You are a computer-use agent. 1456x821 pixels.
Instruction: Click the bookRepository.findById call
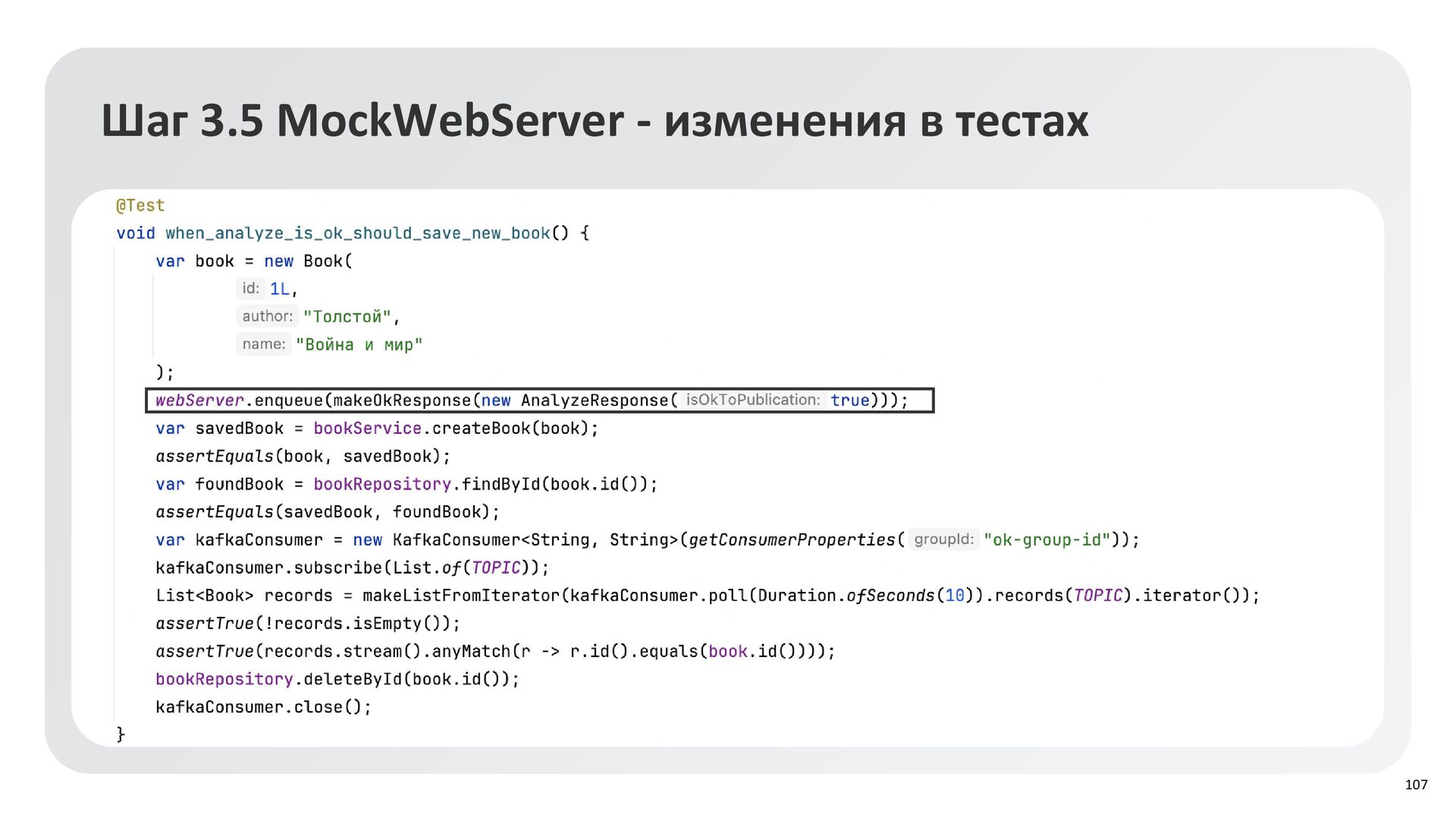point(427,484)
